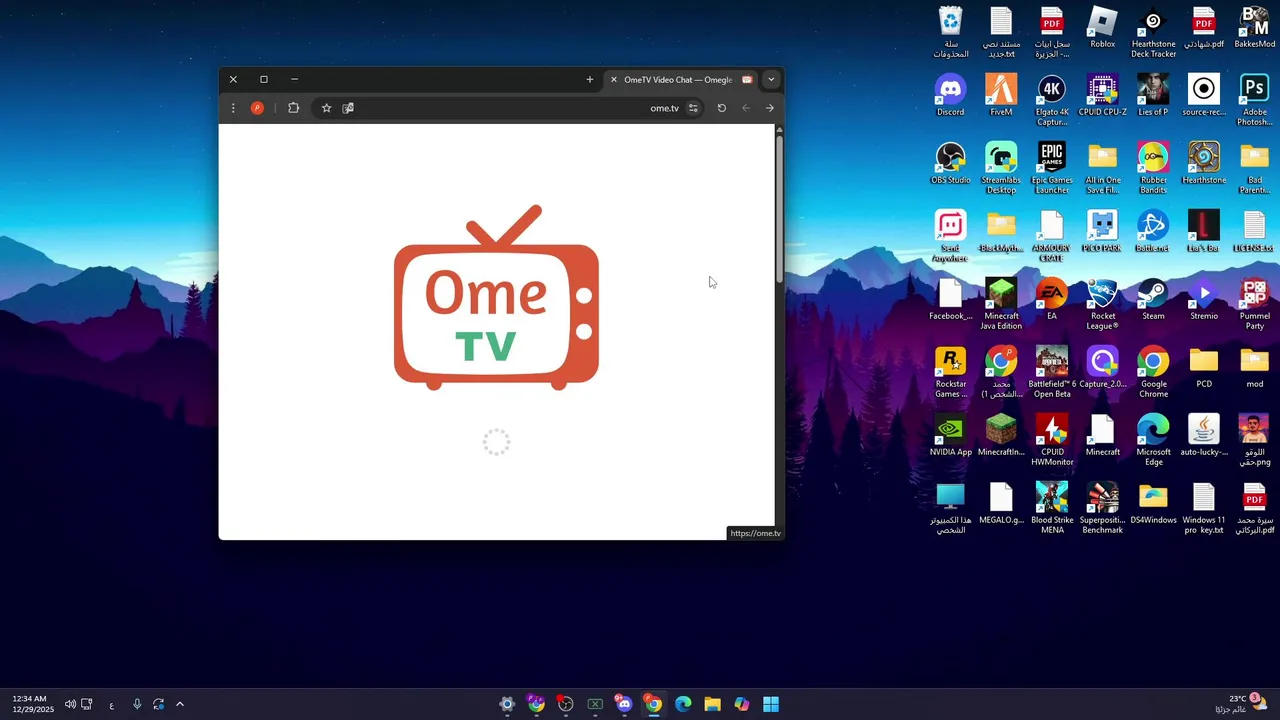The height and width of the screenshot is (720, 1280).
Task: Open the Hearthstone desktop shortcut
Action: [1204, 164]
